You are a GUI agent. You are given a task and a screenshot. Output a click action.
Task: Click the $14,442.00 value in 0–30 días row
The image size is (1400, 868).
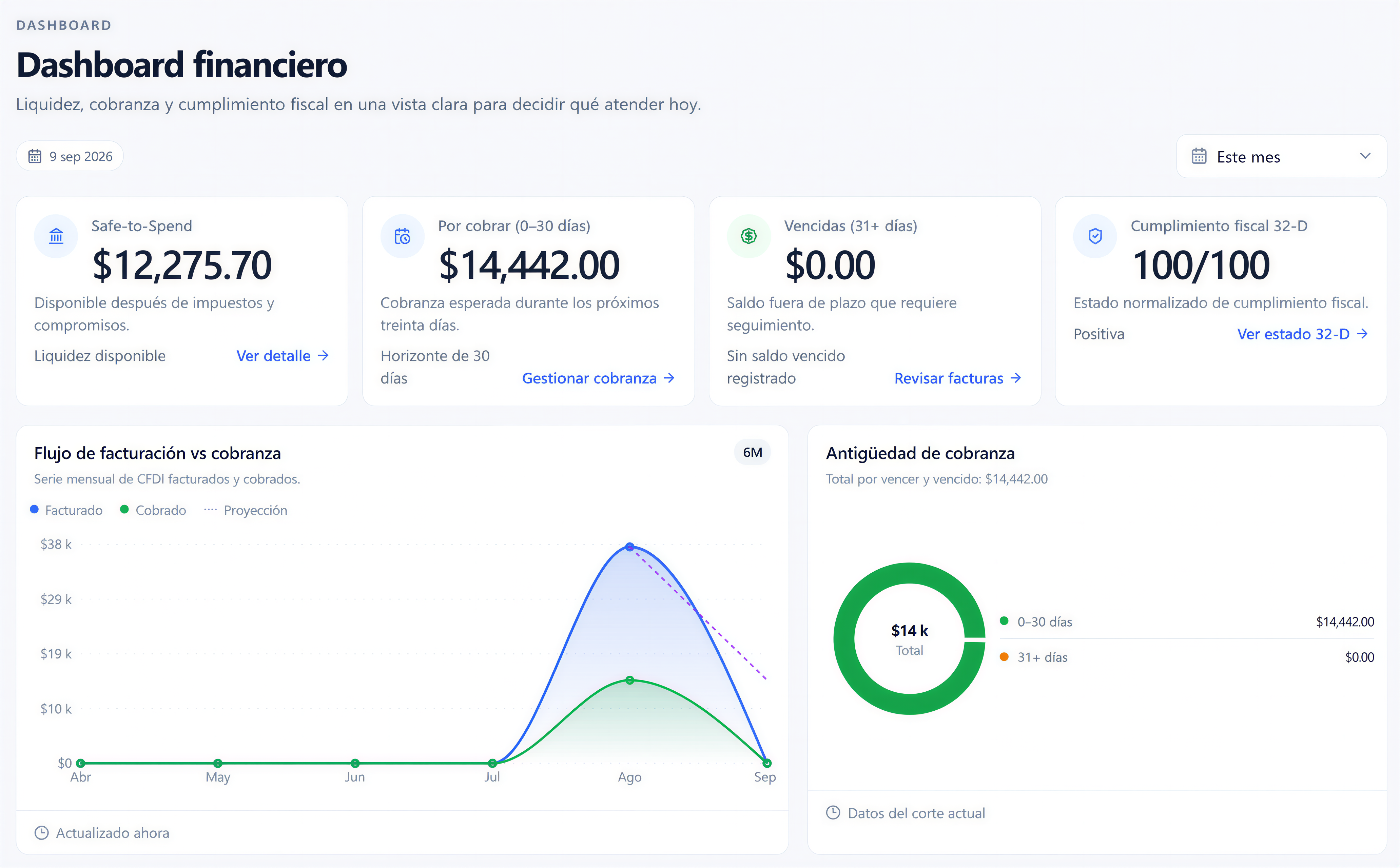(x=1345, y=622)
